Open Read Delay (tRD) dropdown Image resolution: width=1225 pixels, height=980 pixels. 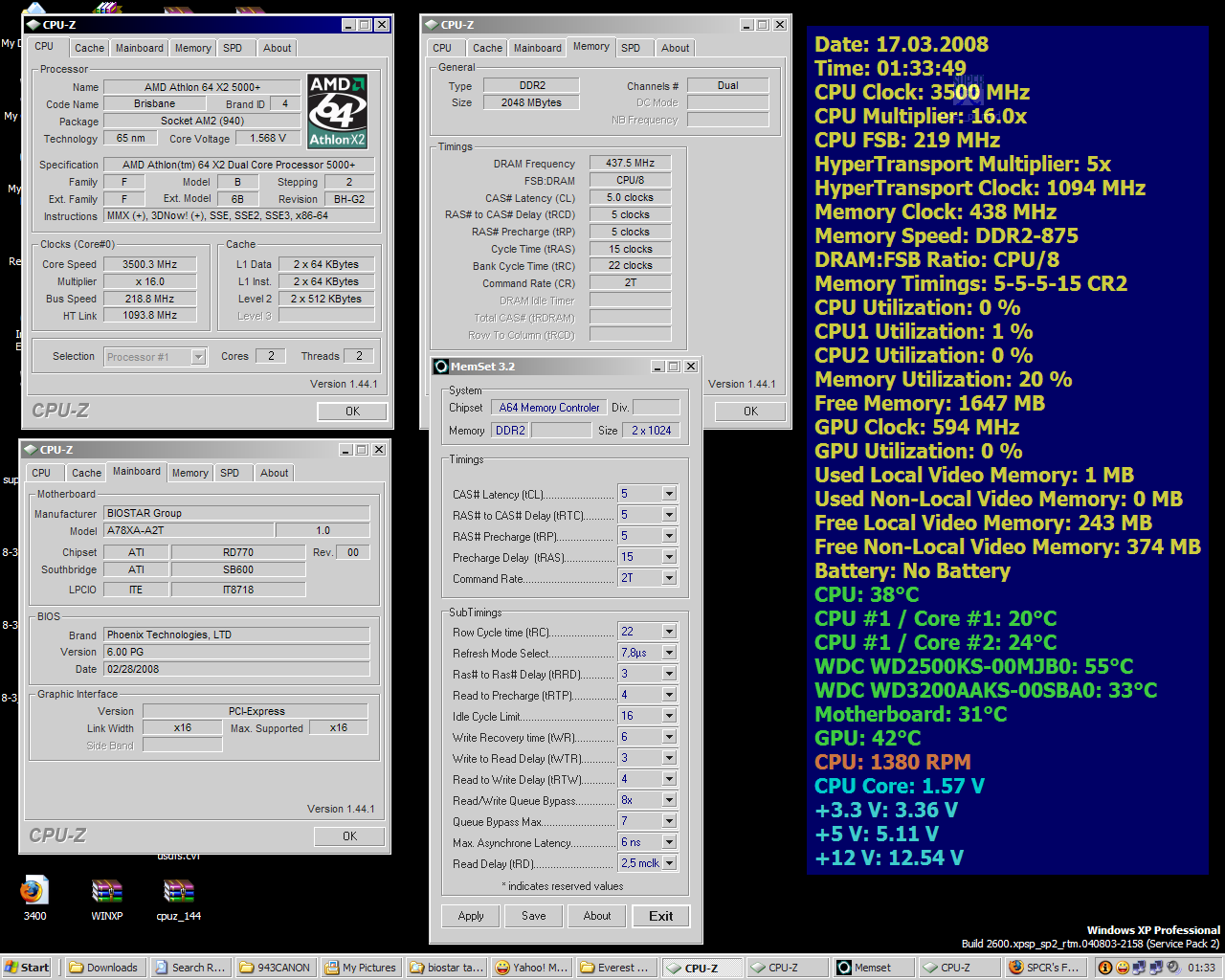[669, 863]
